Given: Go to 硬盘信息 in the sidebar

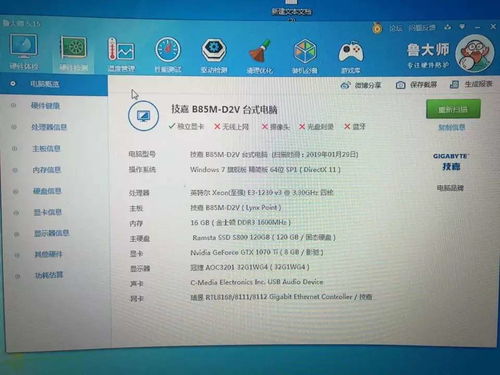Looking at the screenshot, I should [47, 191].
